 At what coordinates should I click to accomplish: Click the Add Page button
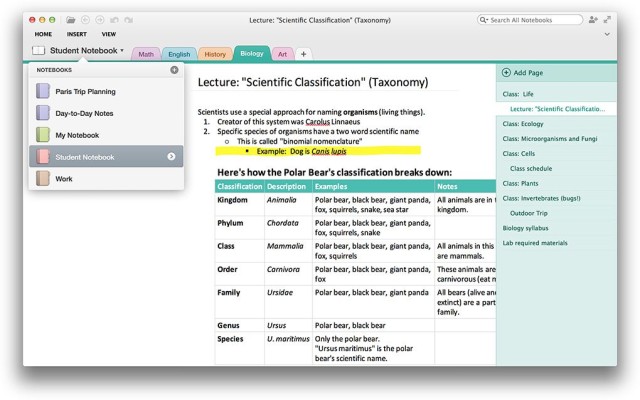click(x=524, y=73)
